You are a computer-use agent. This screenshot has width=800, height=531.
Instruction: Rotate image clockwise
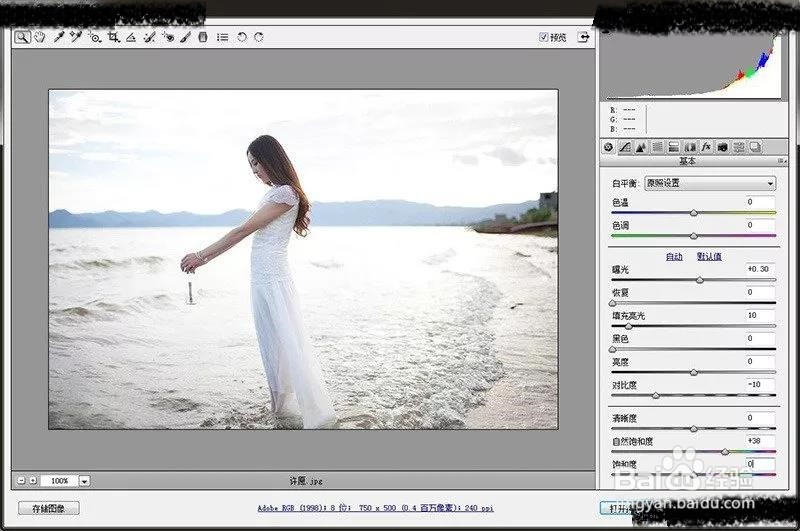(x=259, y=37)
